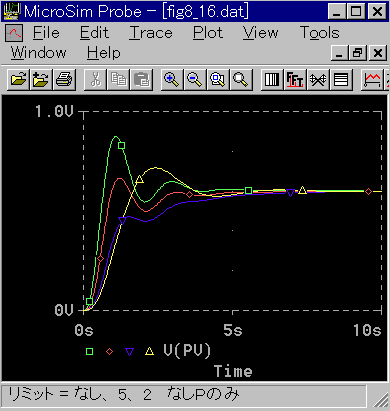The image size is (390, 411).
Task: Click the yellow triangle marker on curve
Action: pos(139,179)
